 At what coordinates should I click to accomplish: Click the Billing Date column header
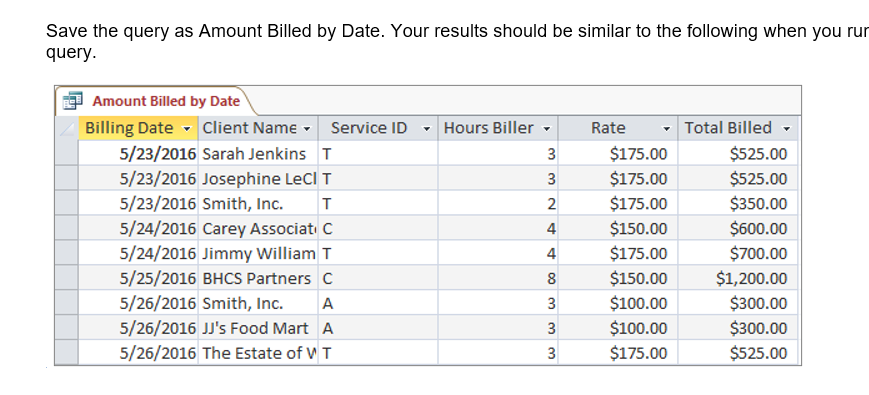138,128
